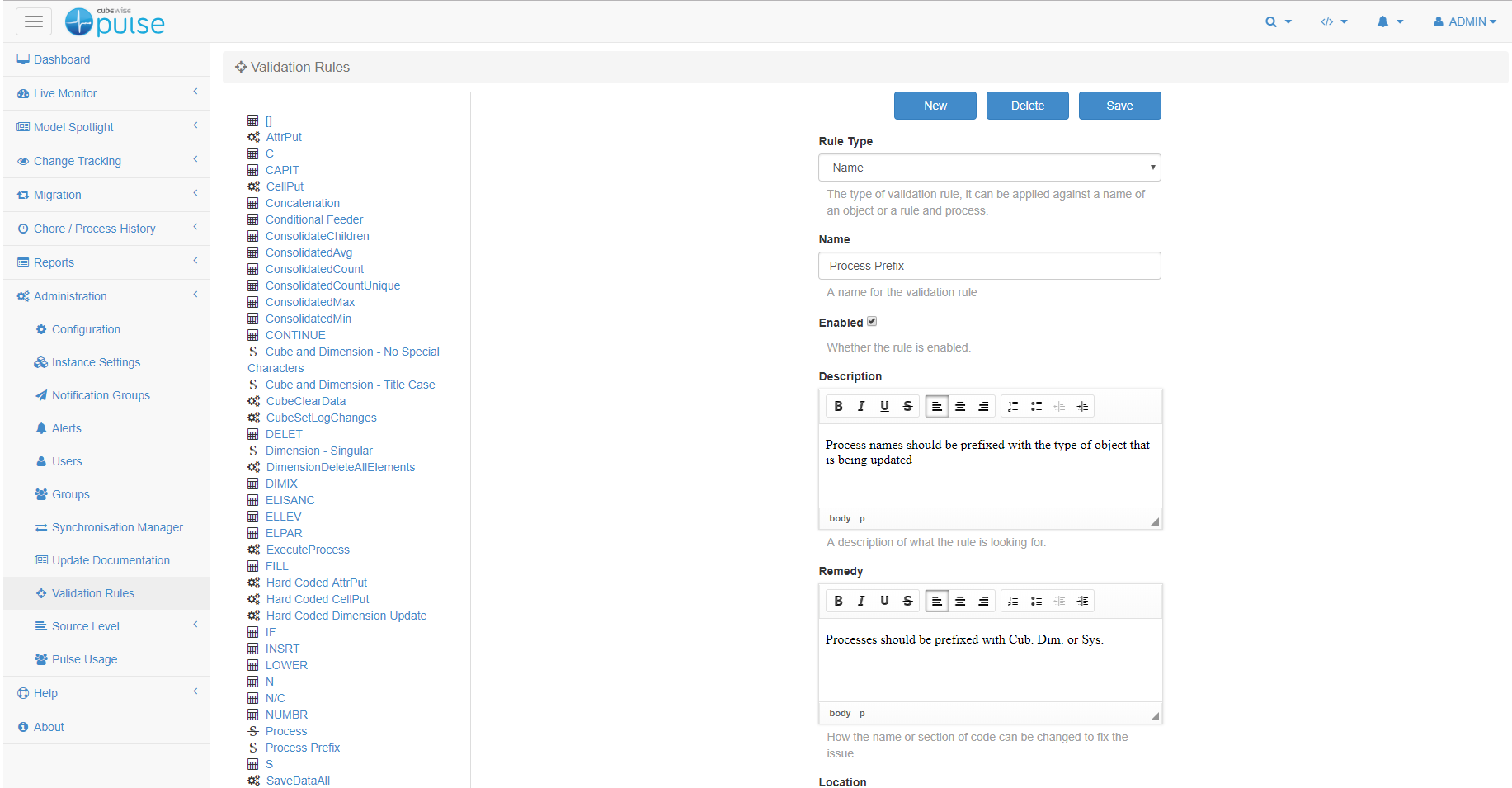This screenshot has height=788, width=1512.
Task: Open the ADMIN user menu
Action: click(x=1465, y=21)
